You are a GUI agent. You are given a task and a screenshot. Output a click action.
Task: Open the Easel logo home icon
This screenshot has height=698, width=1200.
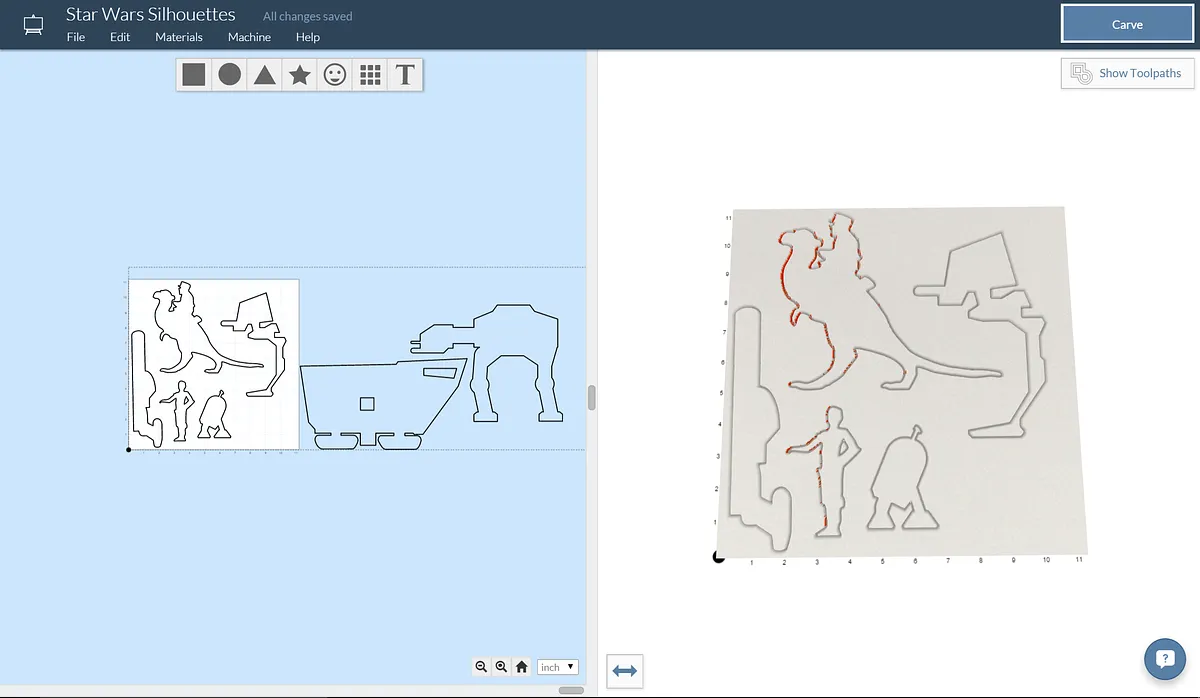point(33,24)
